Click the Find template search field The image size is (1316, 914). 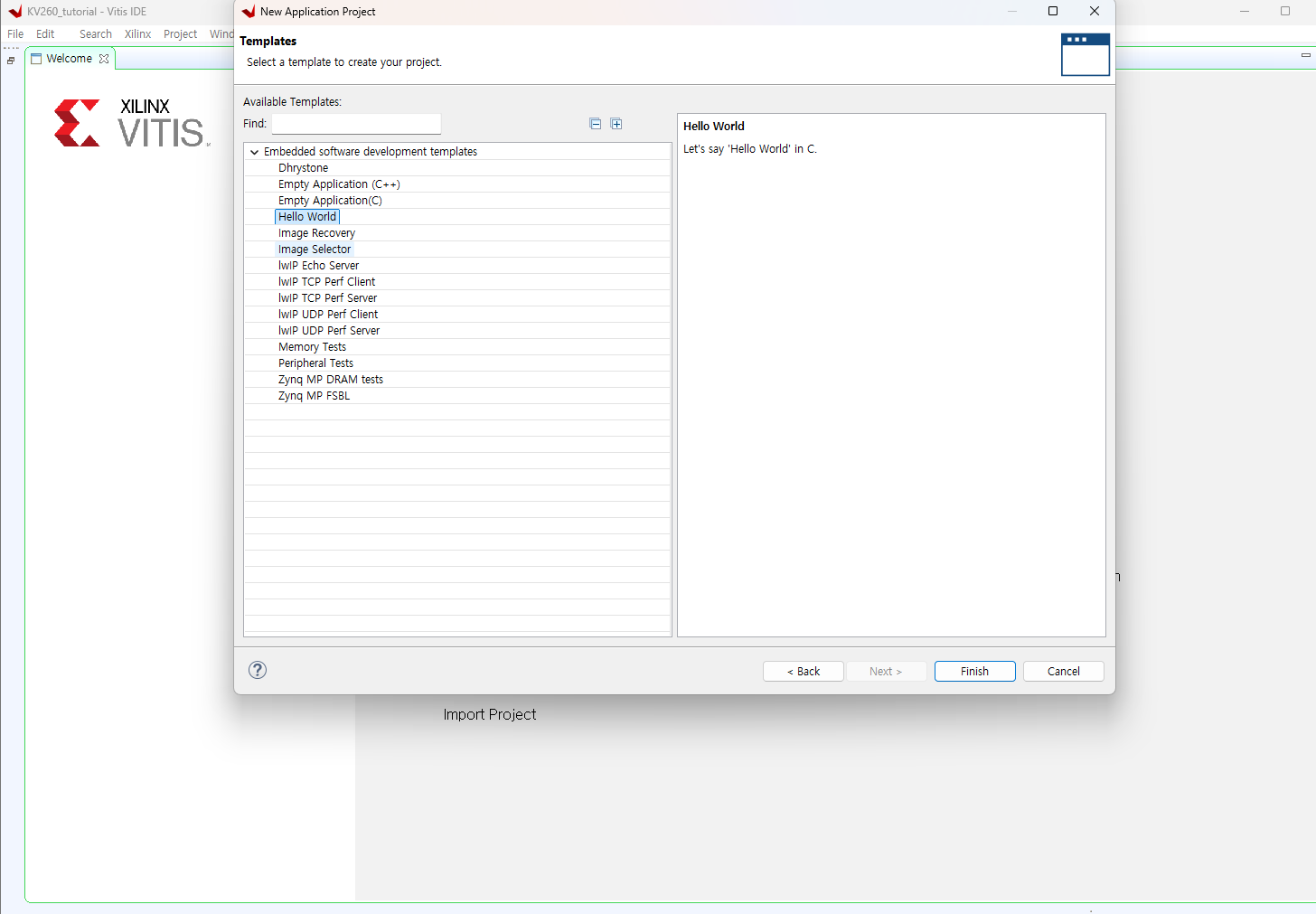point(356,124)
